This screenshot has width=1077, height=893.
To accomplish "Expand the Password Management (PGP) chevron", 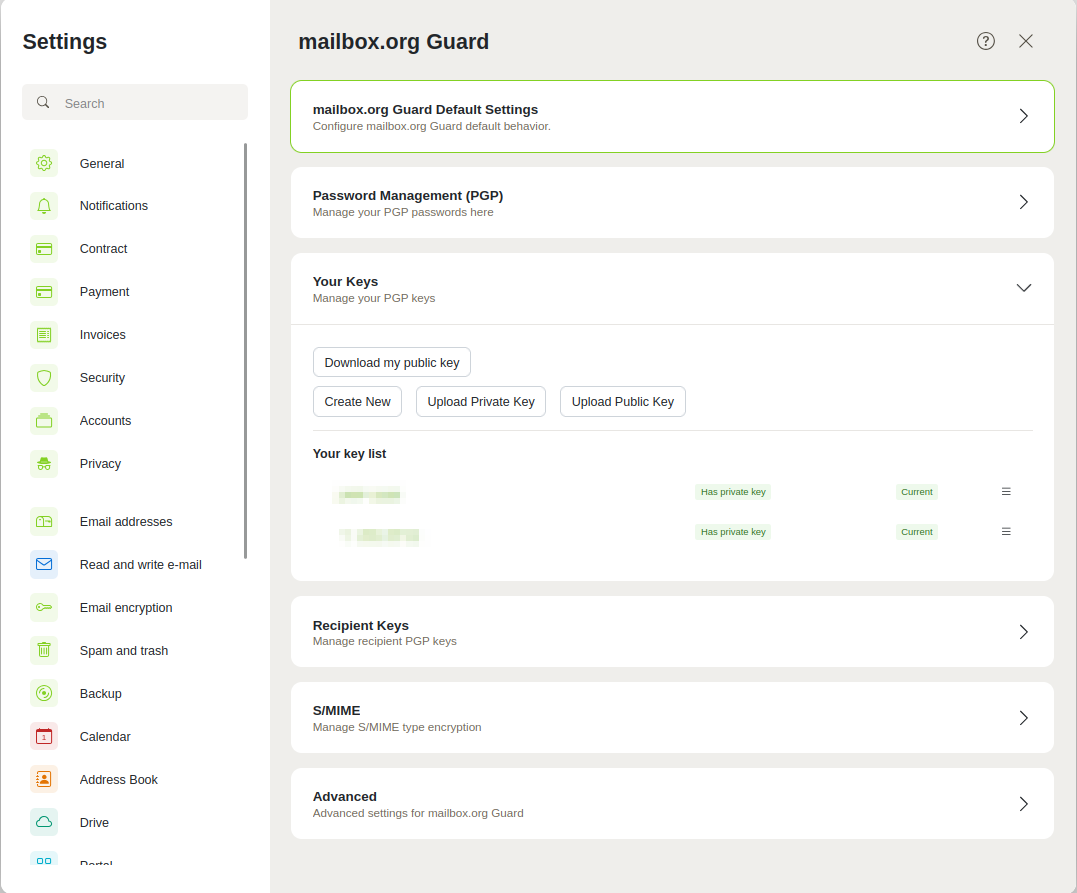I will 1023,202.
